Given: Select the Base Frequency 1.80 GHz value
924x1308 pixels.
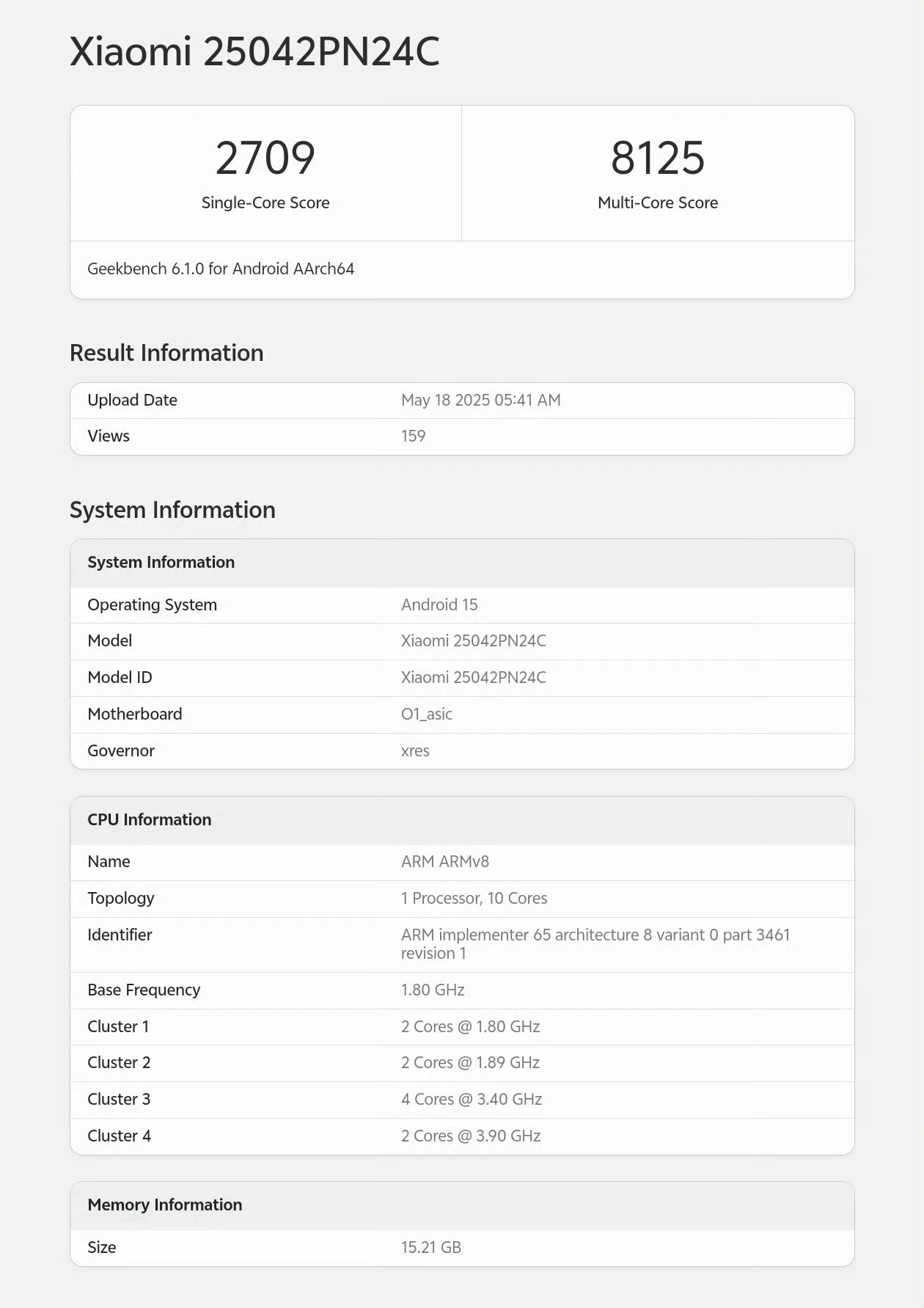Looking at the screenshot, I should [433, 990].
